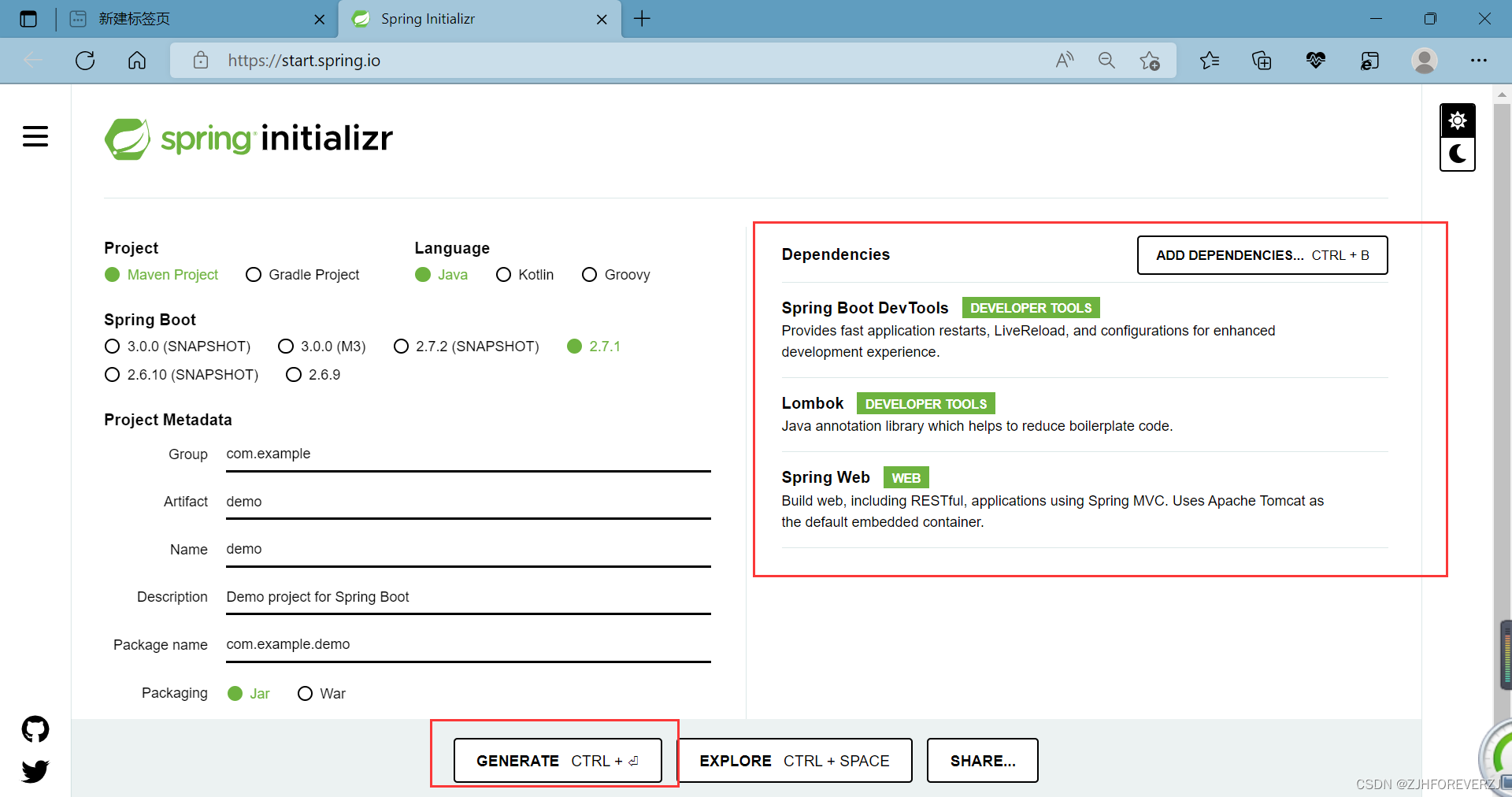Open a new browser tab
Image resolution: width=1512 pixels, height=797 pixels.
coord(642,19)
